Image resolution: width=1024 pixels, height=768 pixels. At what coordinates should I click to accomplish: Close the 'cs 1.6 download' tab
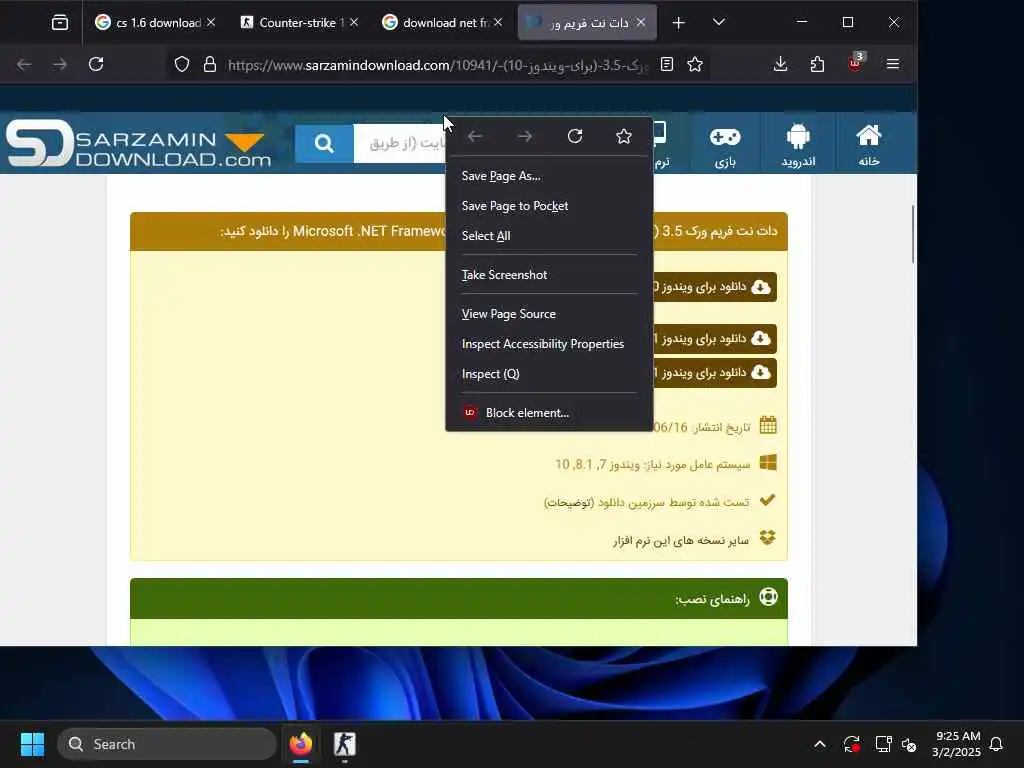211,22
